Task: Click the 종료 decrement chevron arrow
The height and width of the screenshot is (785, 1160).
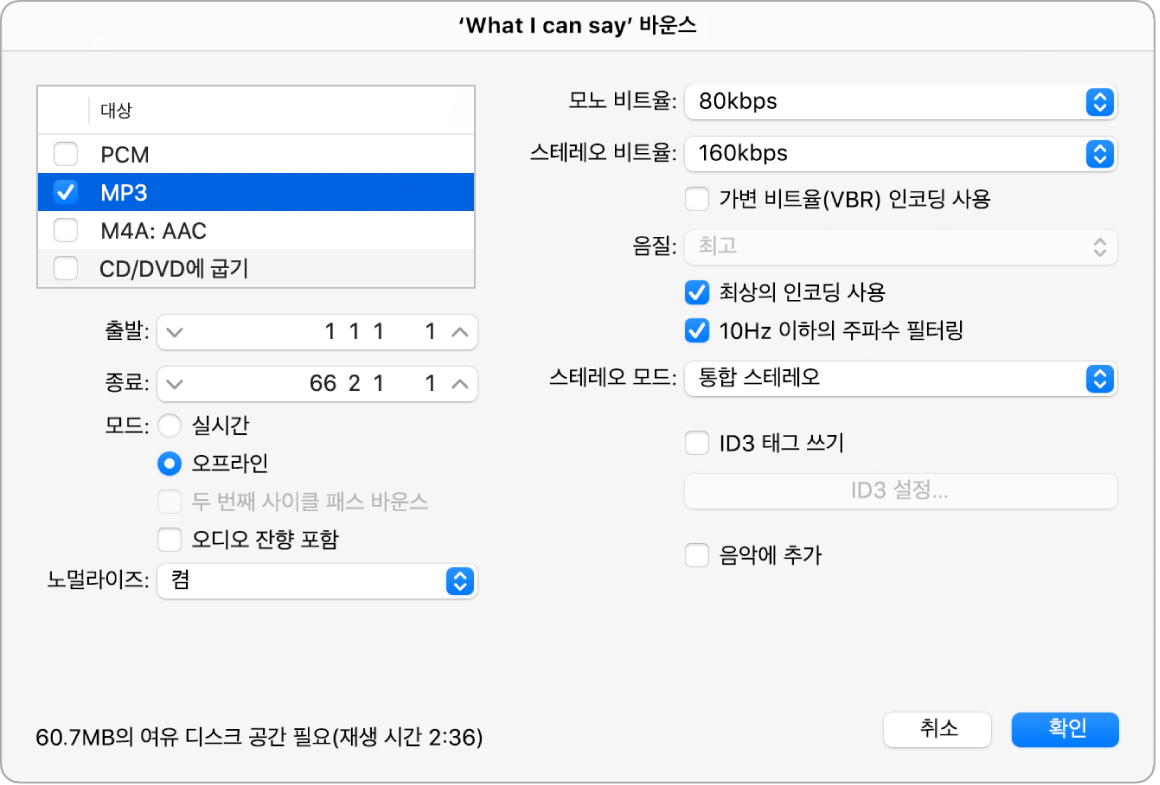Action: (175, 384)
